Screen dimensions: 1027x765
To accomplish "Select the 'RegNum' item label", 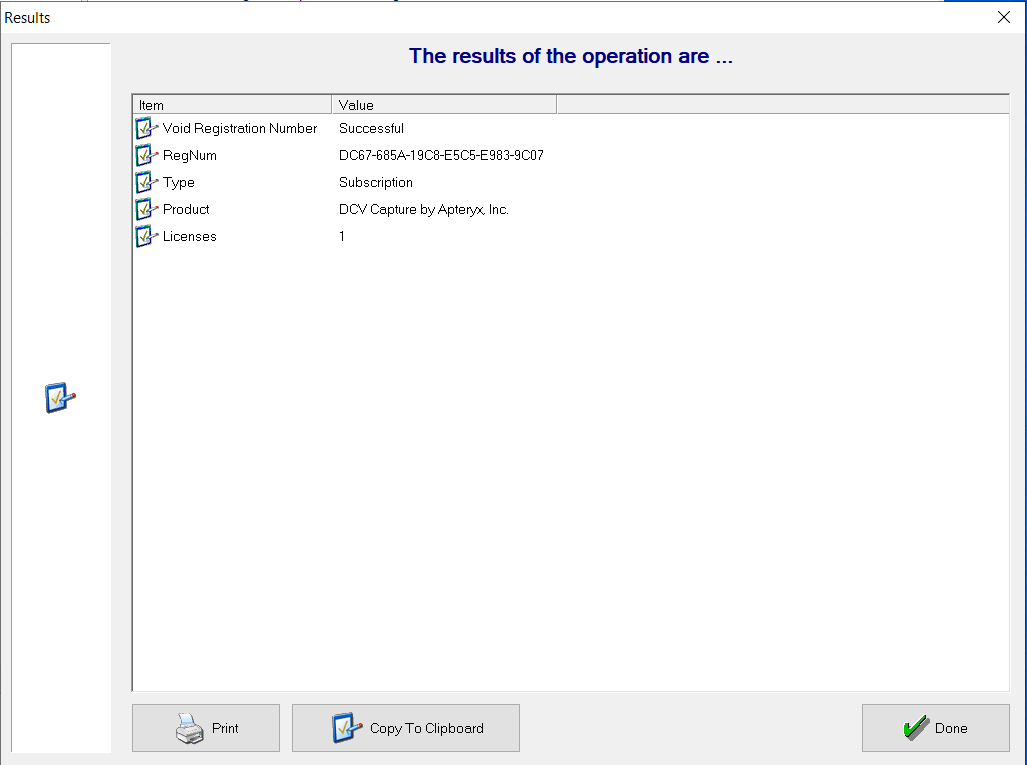I will tap(189, 155).
